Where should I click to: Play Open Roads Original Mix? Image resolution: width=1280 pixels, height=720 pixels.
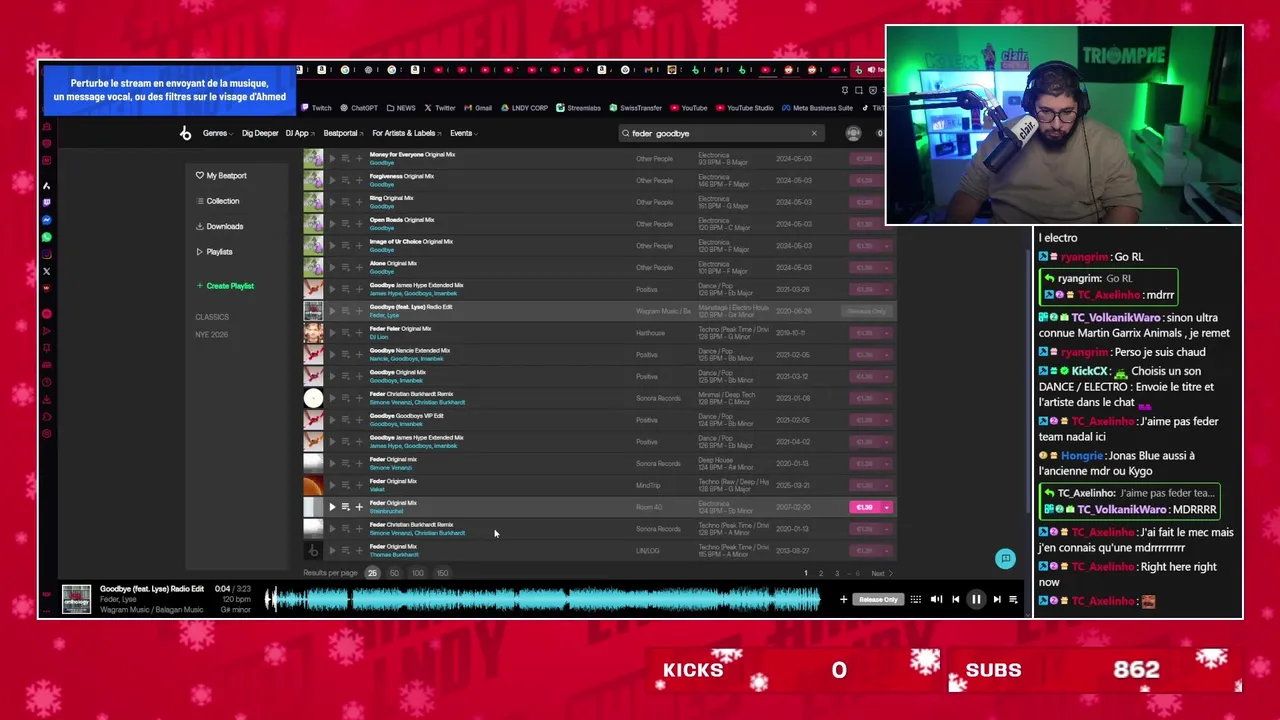333,224
